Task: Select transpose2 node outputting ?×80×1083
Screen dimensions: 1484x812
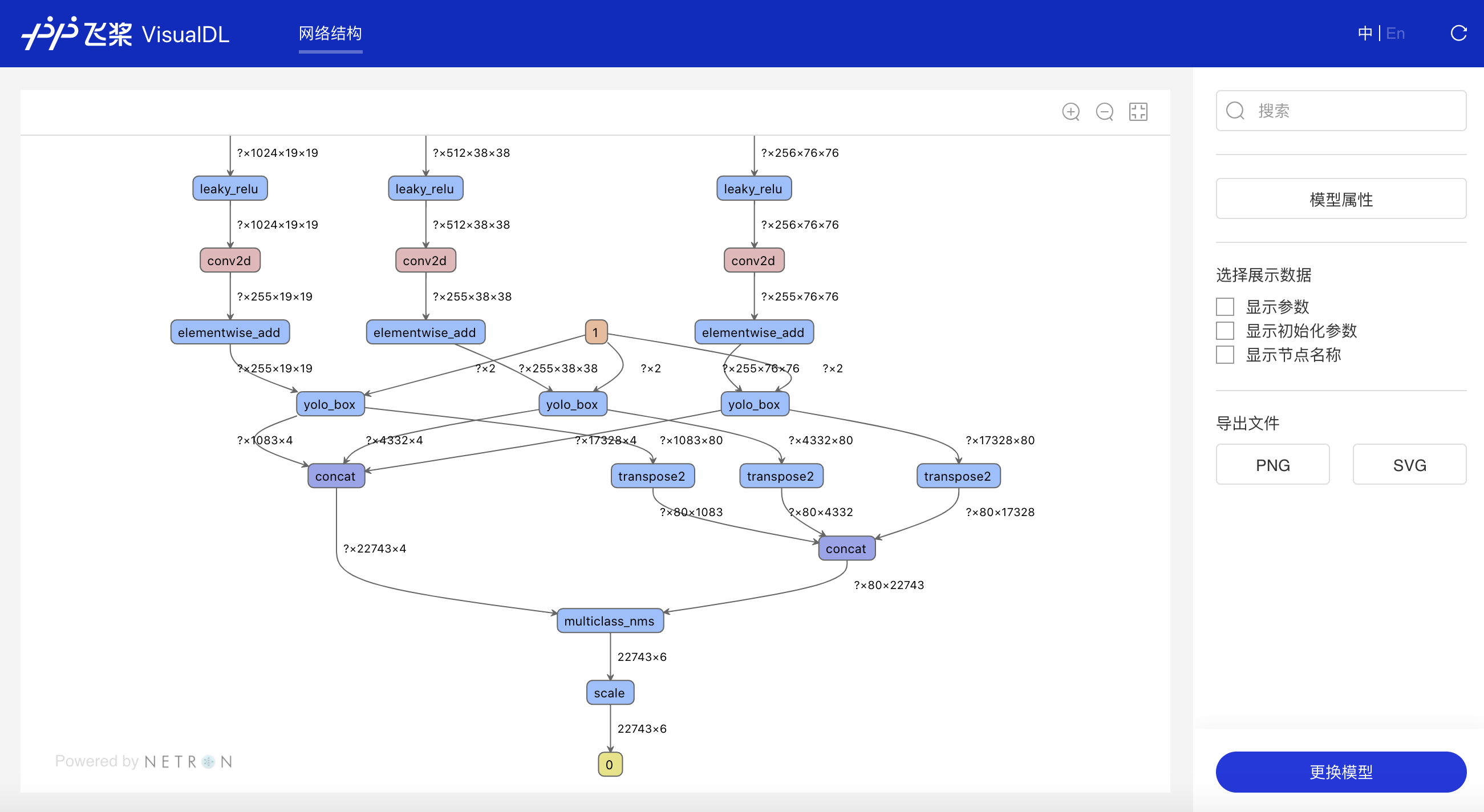Action: pos(652,476)
